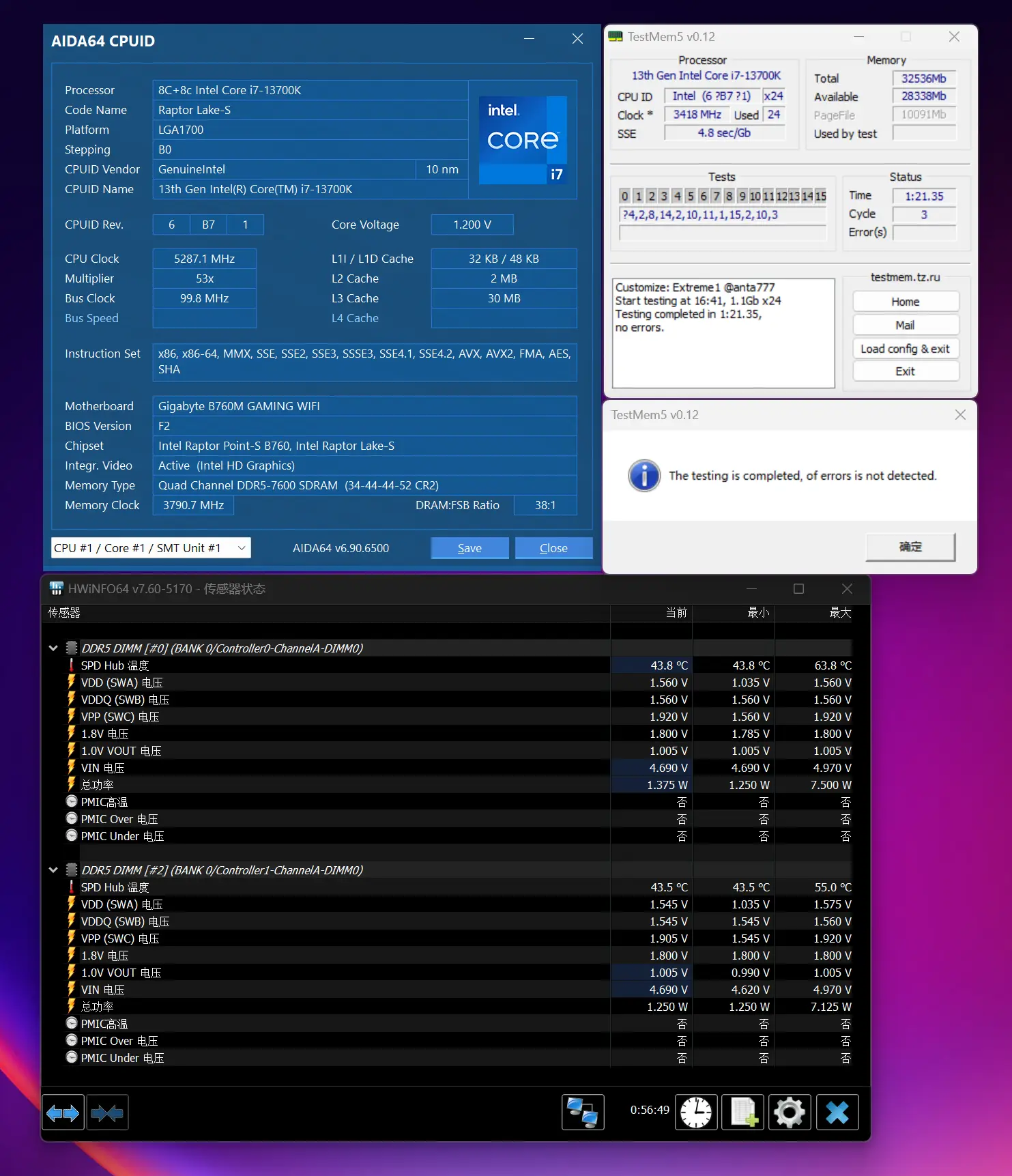Viewport: 1012px width, 1176px height.
Task: Click the Core Voltage 1.200 V field
Action: tap(472, 225)
